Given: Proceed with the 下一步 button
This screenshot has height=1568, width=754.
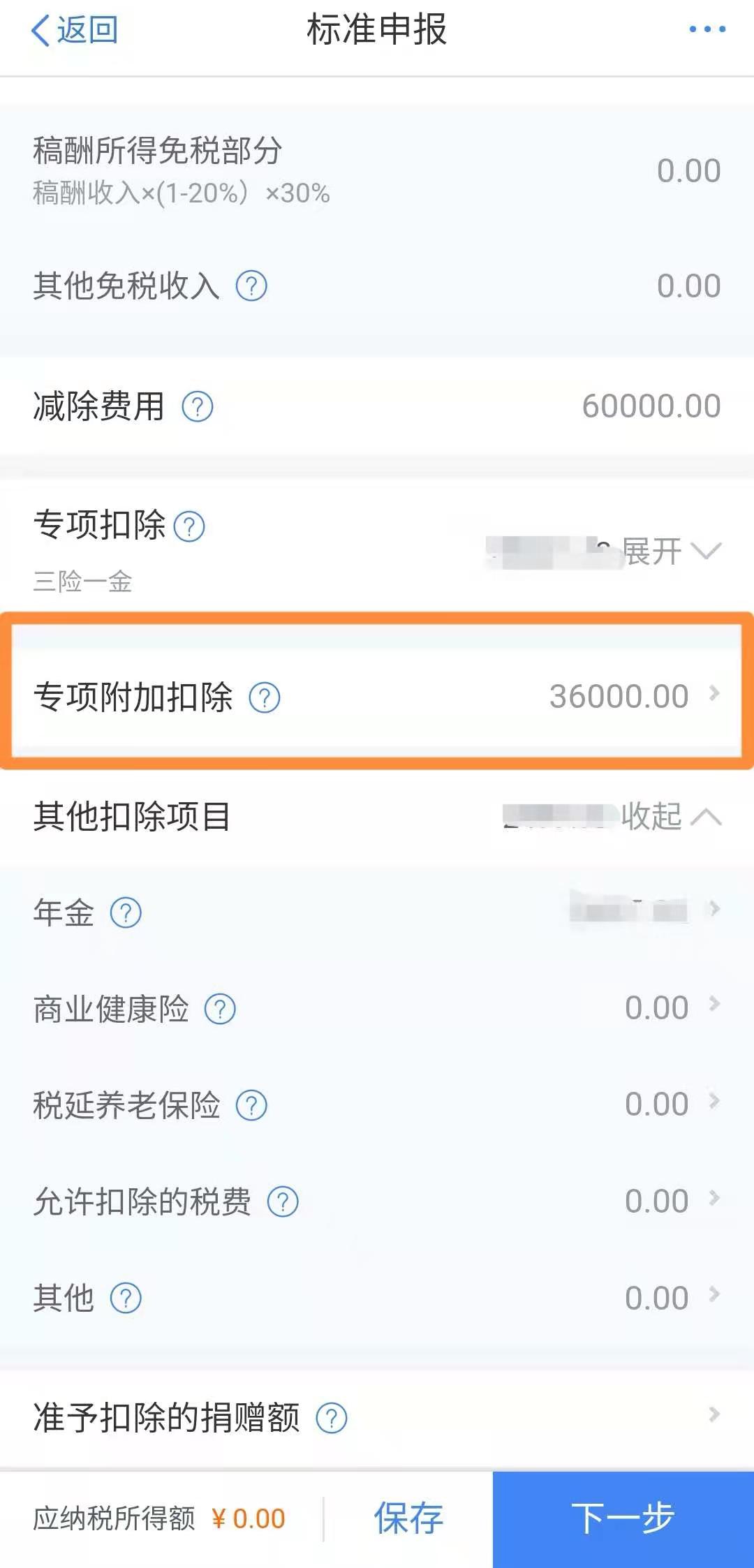Looking at the screenshot, I should tap(623, 1518).
